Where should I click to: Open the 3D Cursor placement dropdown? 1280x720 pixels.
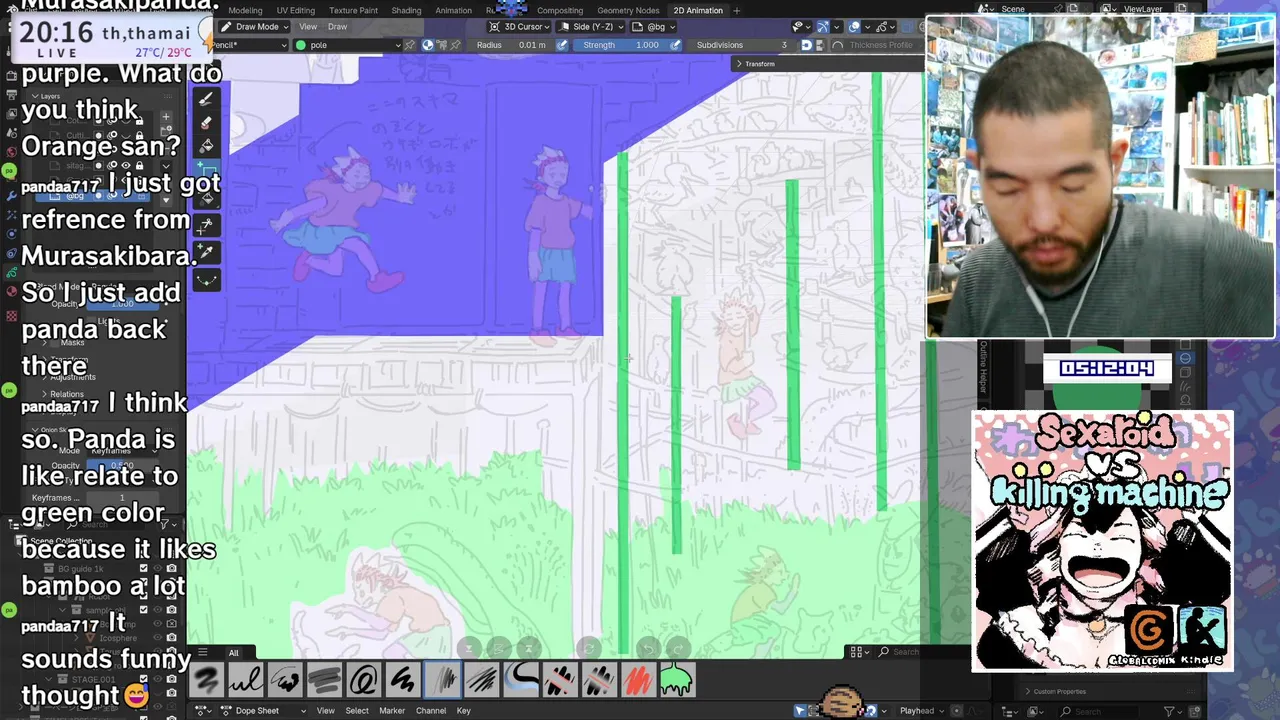pos(521,27)
